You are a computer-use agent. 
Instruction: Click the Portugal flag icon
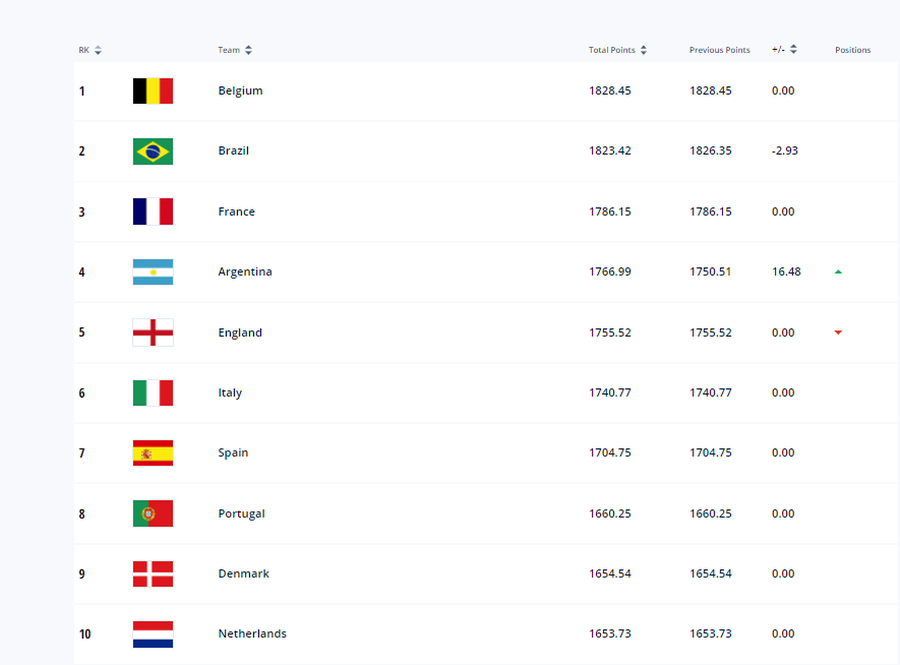[153, 514]
